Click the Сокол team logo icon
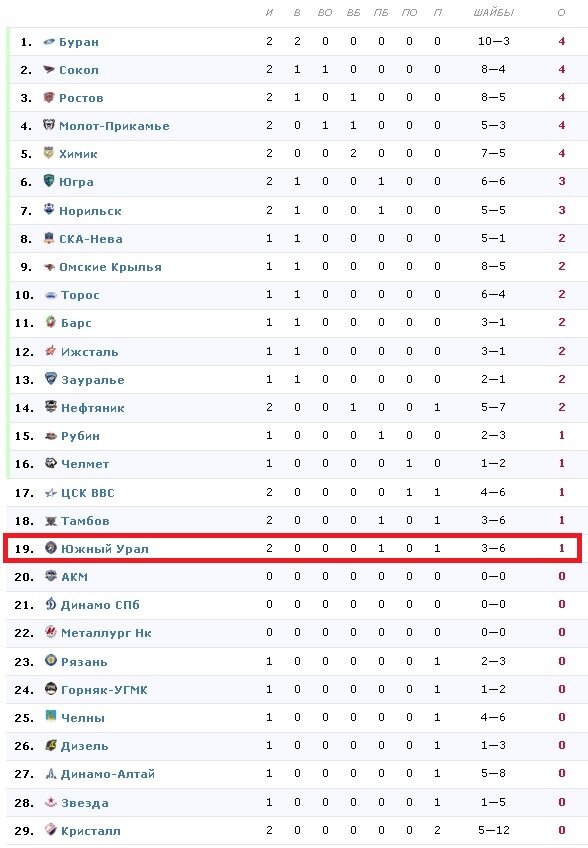Image resolution: width=588 pixels, height=848 pixels. click(x=49, y=69)
